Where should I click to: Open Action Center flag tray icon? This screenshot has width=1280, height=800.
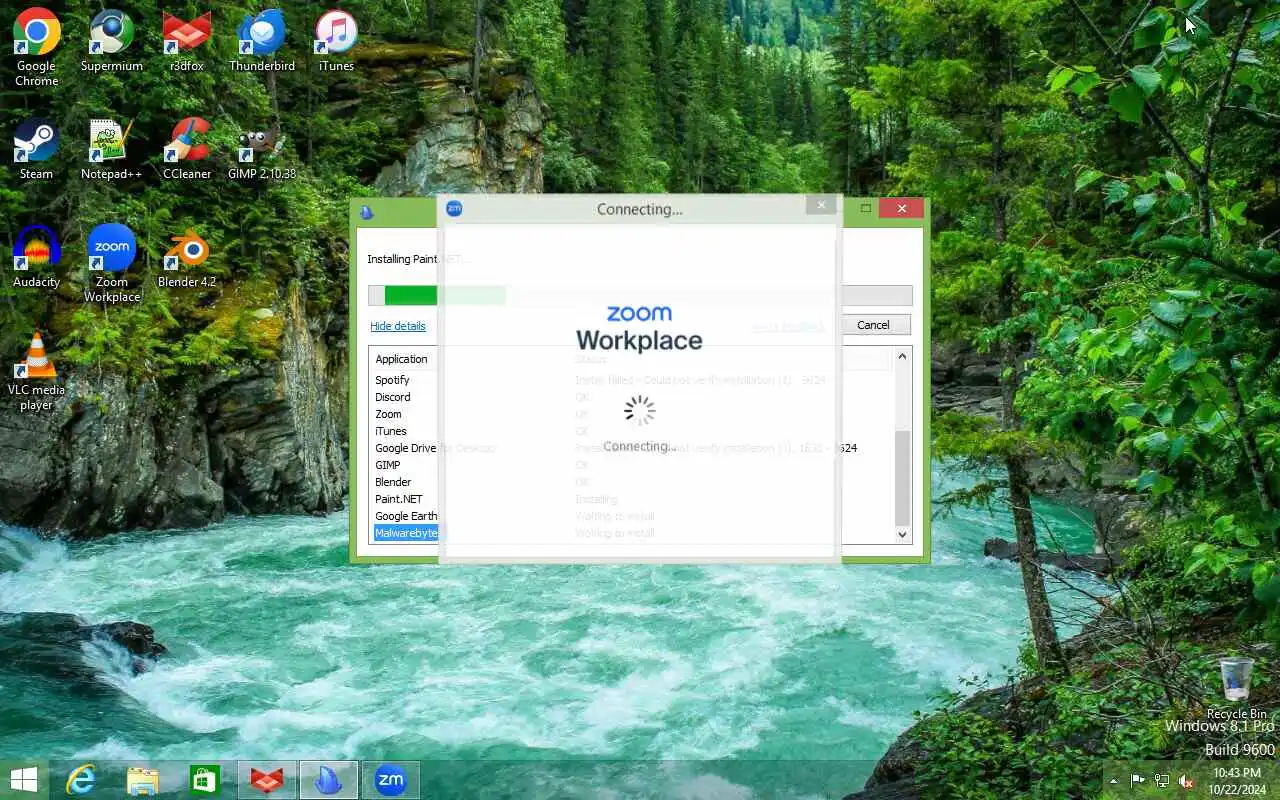point(1138,780)
